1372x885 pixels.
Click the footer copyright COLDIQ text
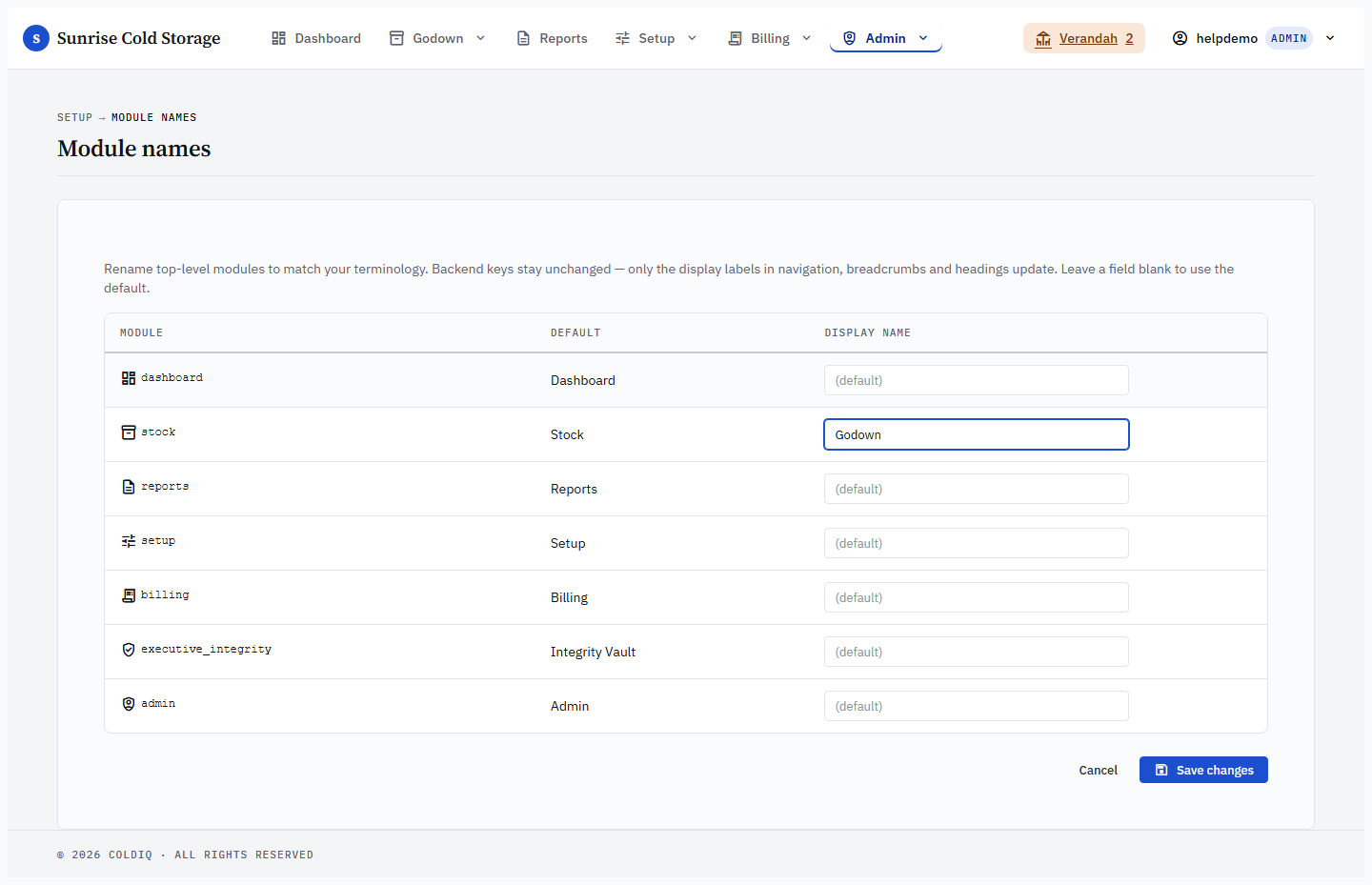click(185, 855)
